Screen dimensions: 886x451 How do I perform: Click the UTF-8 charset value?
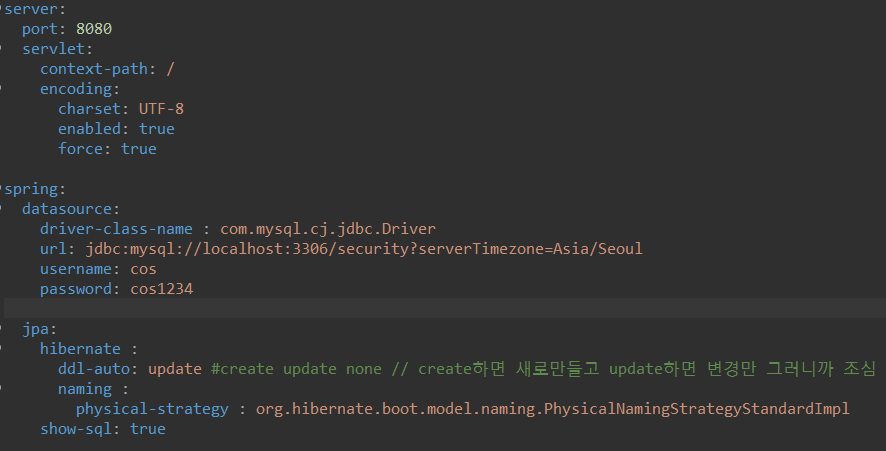pyautogui.click(x=161, y=109)
